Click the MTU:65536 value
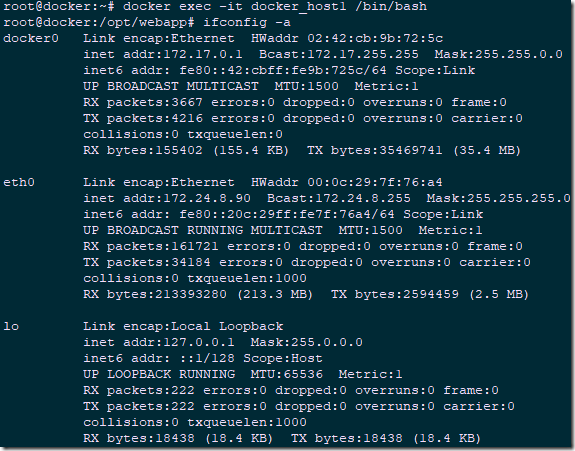This screenshot has width=575, height=451. [x=287, y=374]
